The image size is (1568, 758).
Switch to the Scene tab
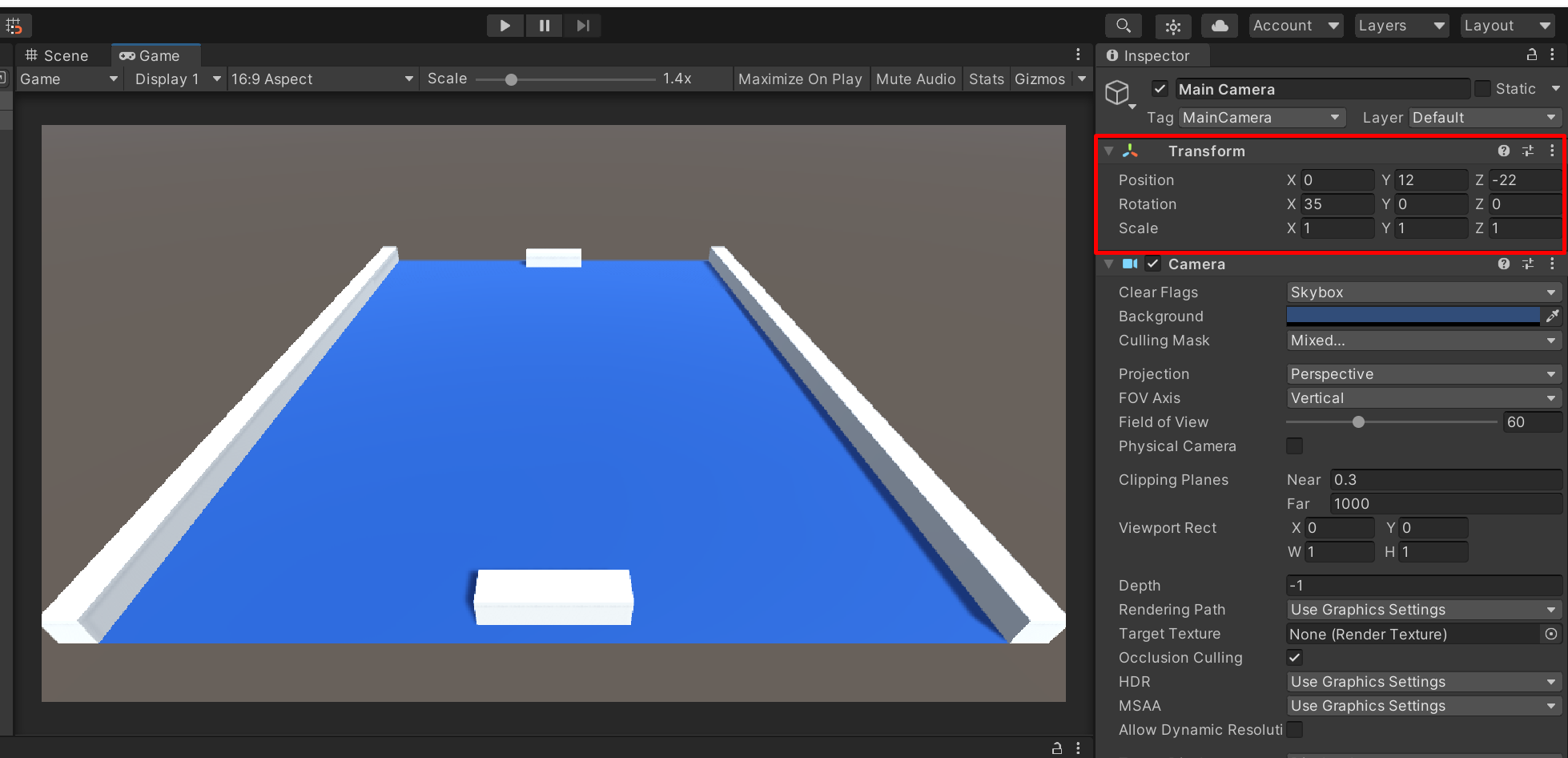[x=57, y=55]
